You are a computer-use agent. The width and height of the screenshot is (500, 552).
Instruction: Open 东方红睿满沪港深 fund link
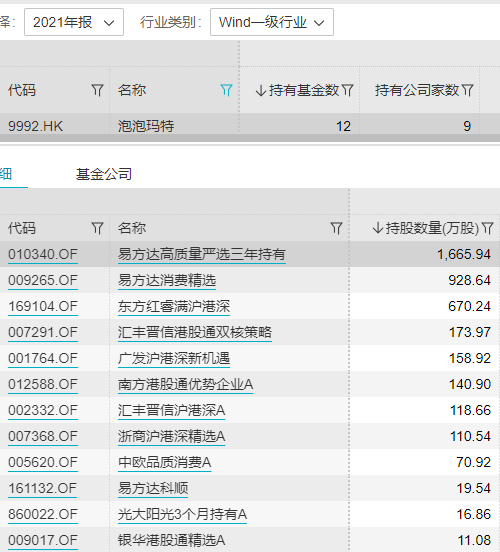click(174, 306)
